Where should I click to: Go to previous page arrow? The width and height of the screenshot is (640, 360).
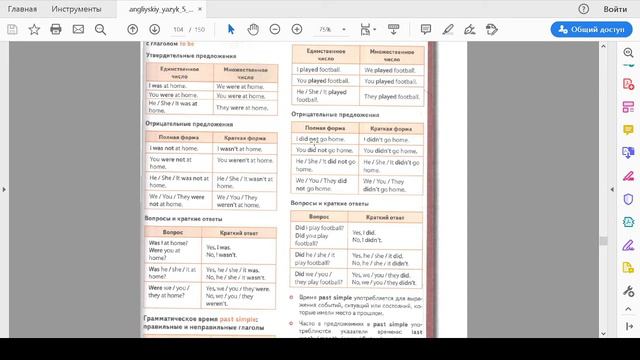click(133, 29)
